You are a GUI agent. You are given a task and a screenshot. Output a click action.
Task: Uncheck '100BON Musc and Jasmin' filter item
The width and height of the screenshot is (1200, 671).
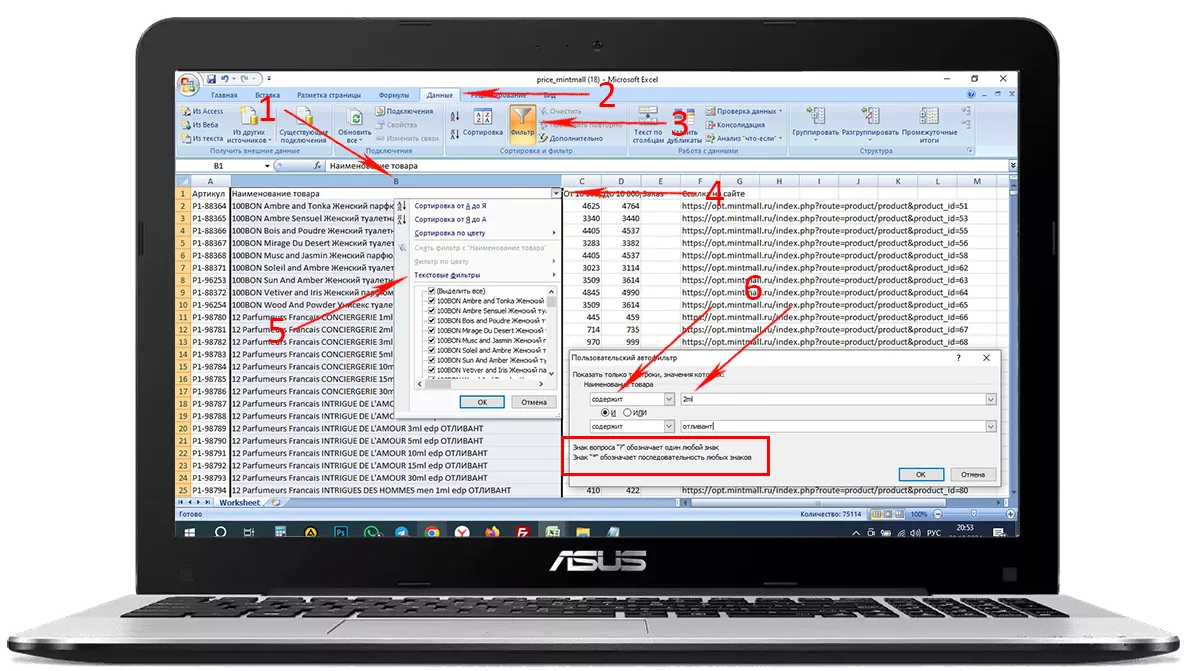click(x=432, y=340)
